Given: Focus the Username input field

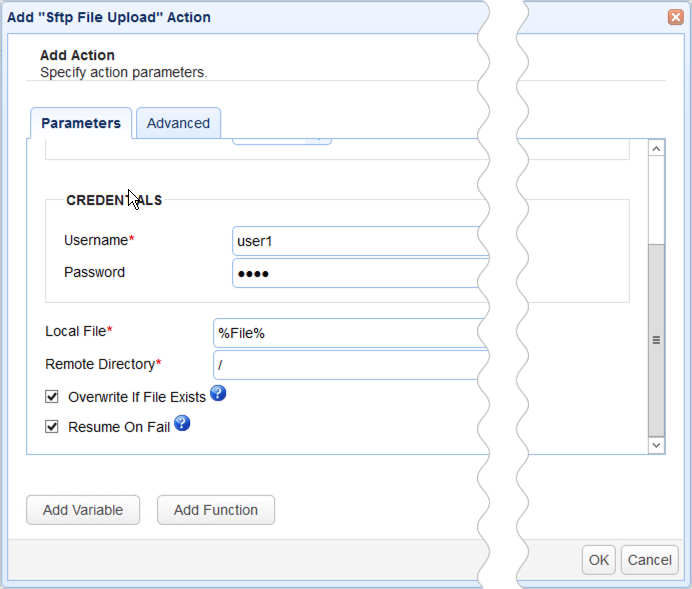Looking at the screenshot, I should click(x=360, y=241).
